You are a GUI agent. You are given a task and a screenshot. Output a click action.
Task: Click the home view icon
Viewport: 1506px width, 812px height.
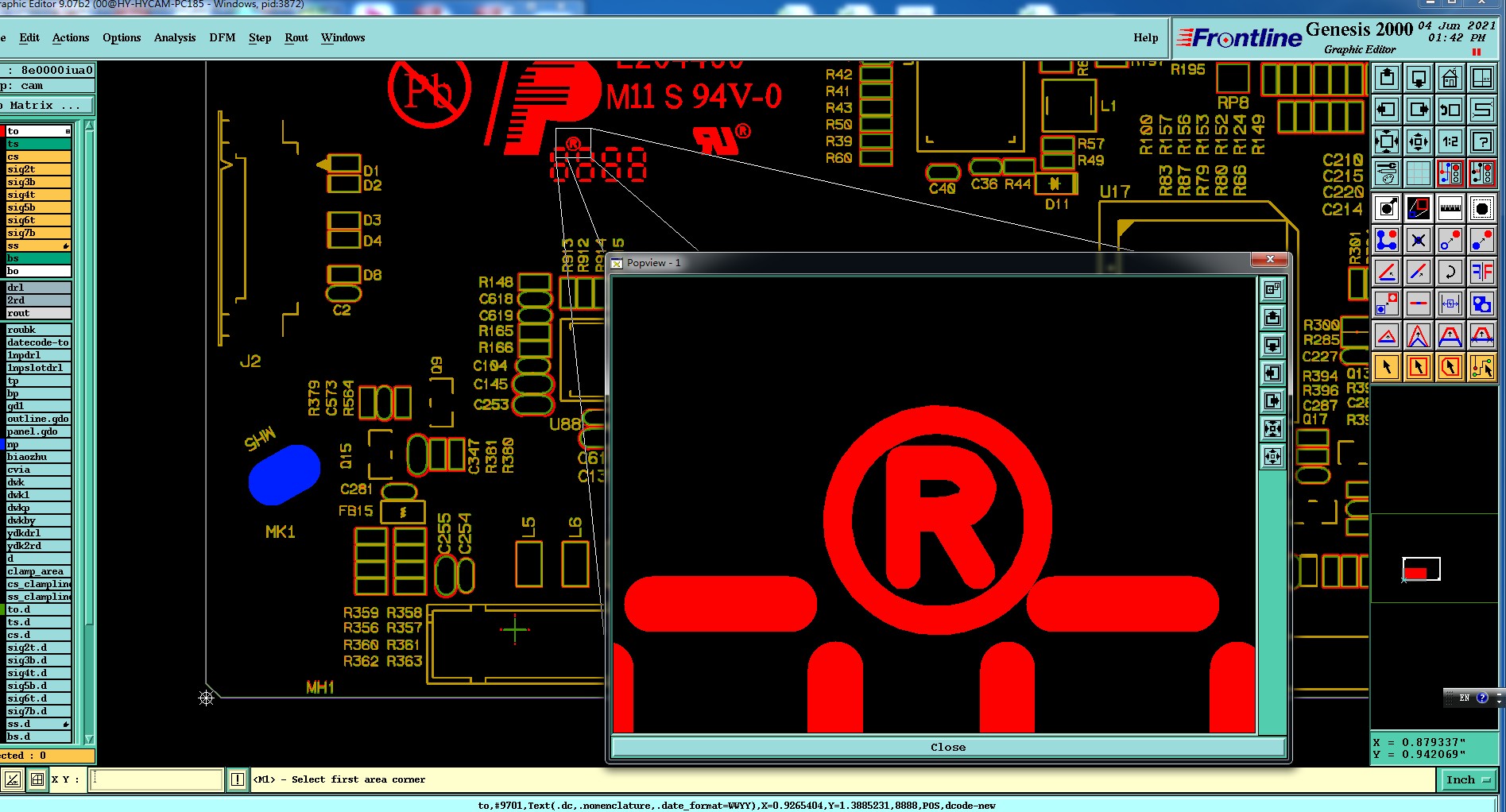tap(1450, 78)
